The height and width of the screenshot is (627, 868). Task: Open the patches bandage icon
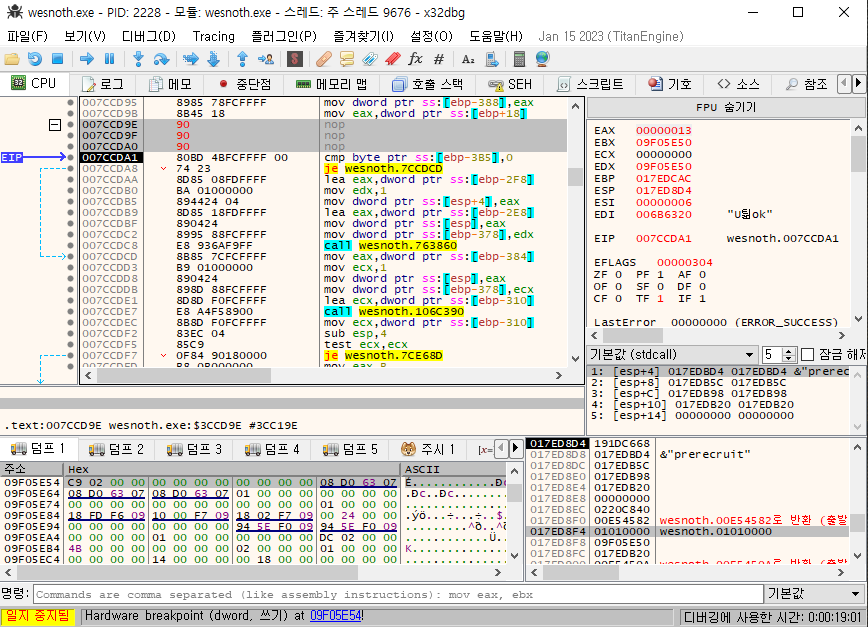click(x=324, y=59)
